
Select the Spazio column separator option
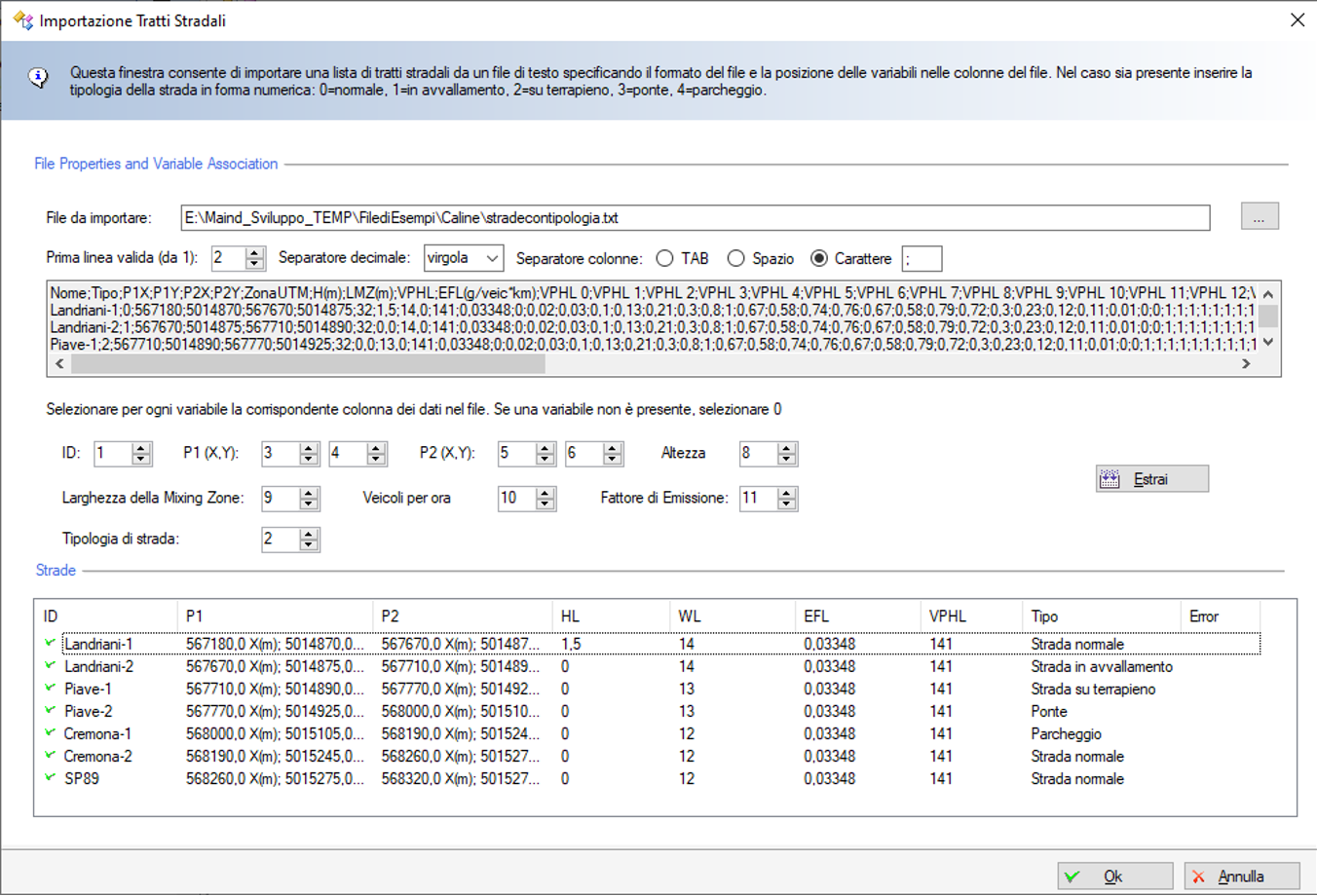click(x=736, y=258)
